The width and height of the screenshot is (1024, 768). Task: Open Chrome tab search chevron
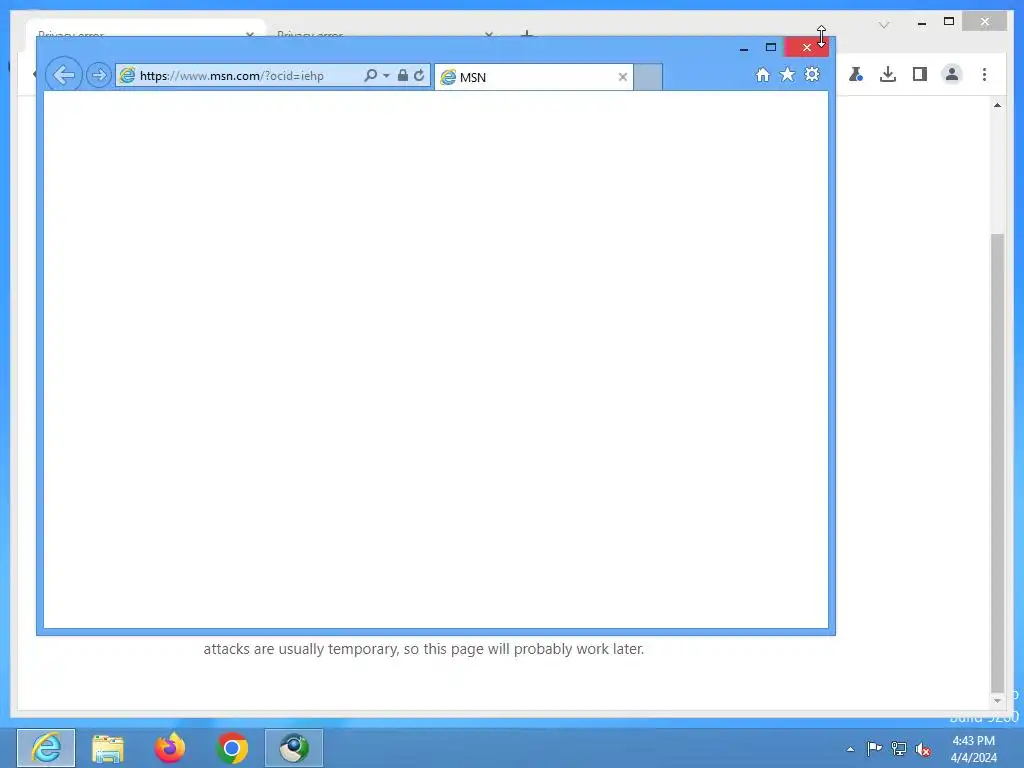coord(884,25)
